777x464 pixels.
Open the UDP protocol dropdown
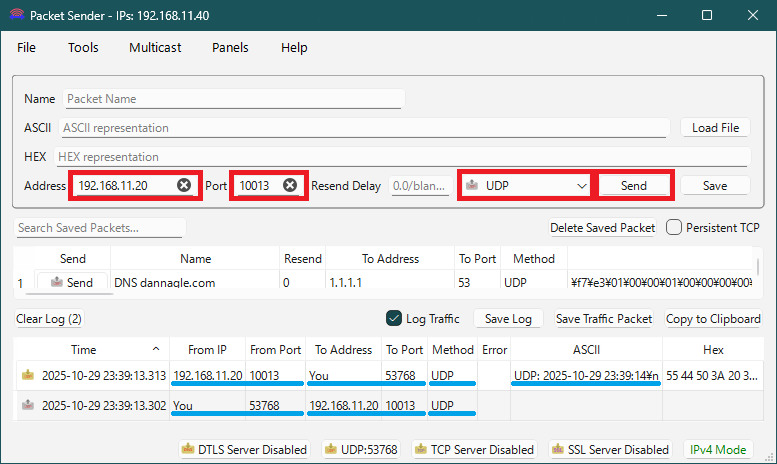[526, 186]
